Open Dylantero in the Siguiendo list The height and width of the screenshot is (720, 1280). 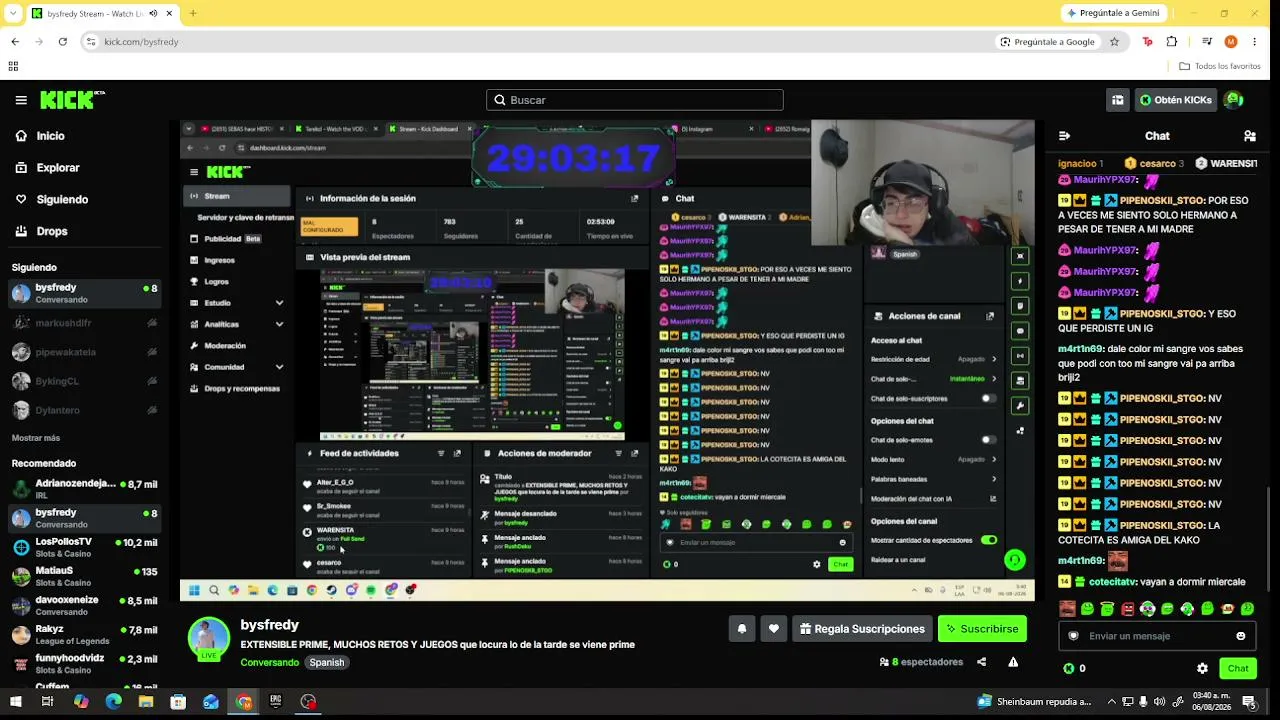coord(85,410)
